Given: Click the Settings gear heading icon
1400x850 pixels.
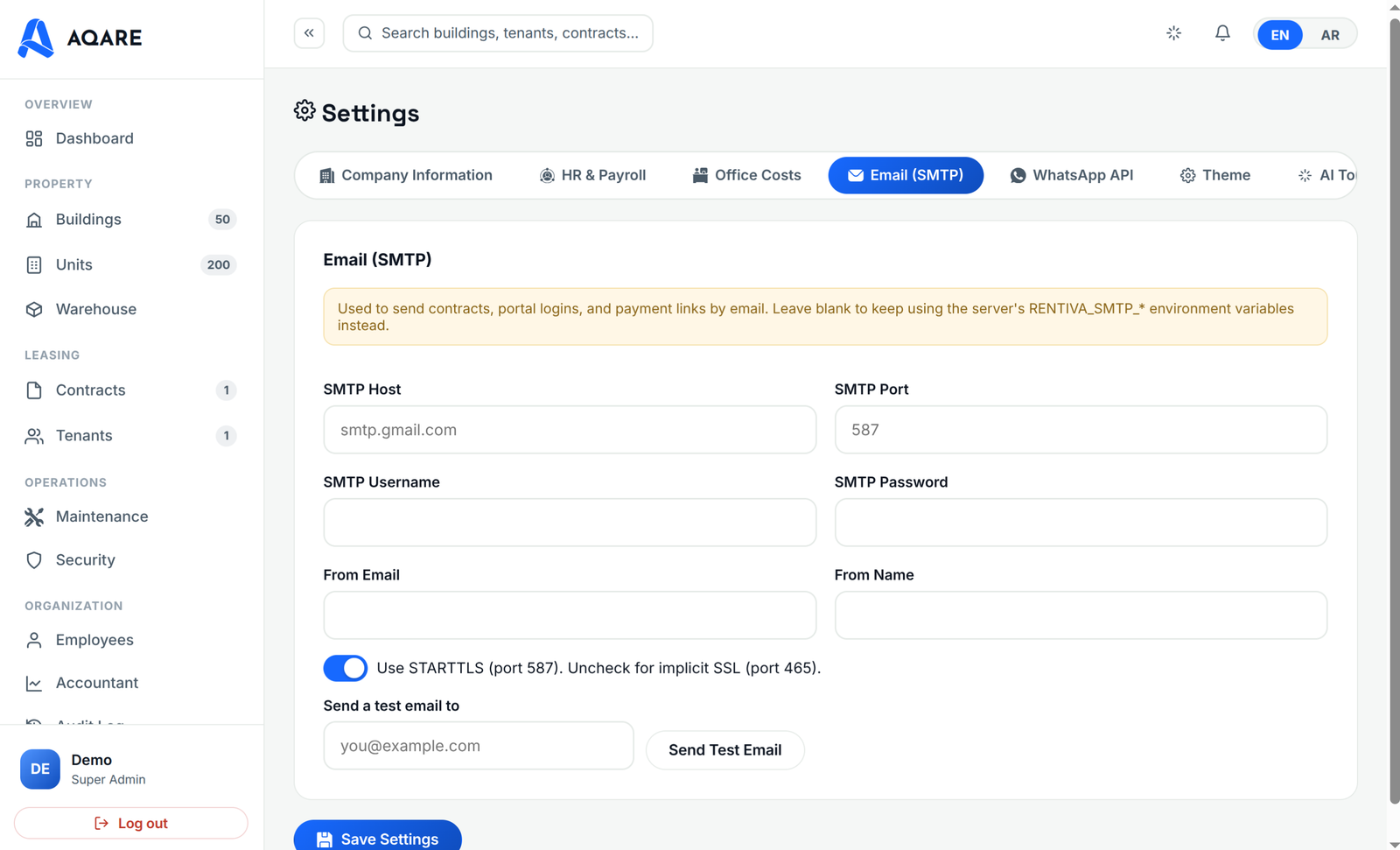Looking at the screenshot, I should pos(304,111).
